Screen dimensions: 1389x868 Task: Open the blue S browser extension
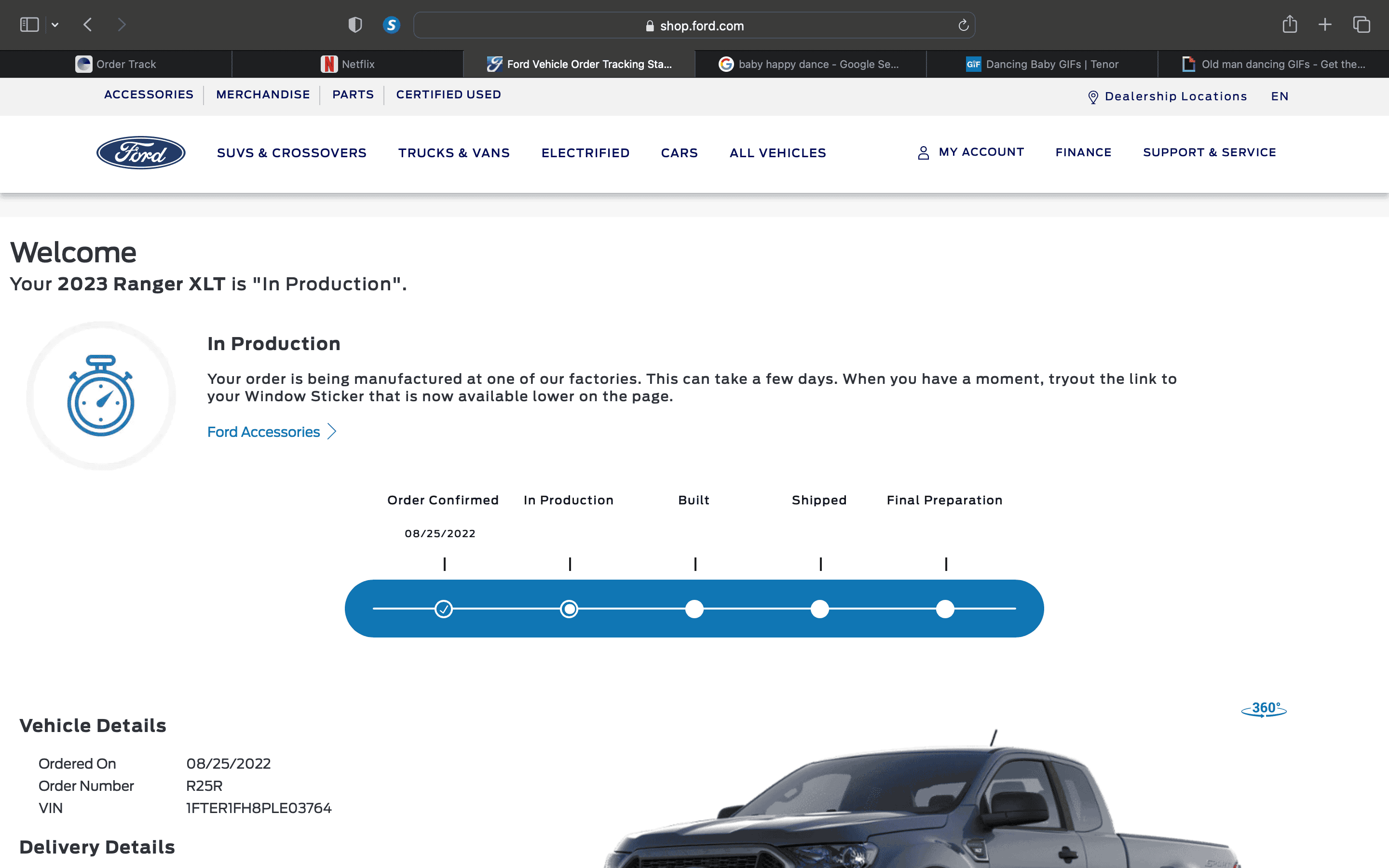392,25
